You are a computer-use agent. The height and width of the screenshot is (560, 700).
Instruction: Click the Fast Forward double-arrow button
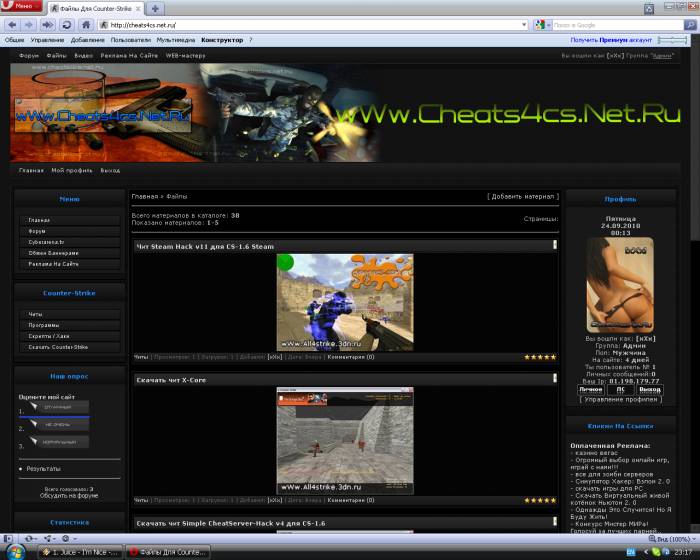[x=48, y=25]
